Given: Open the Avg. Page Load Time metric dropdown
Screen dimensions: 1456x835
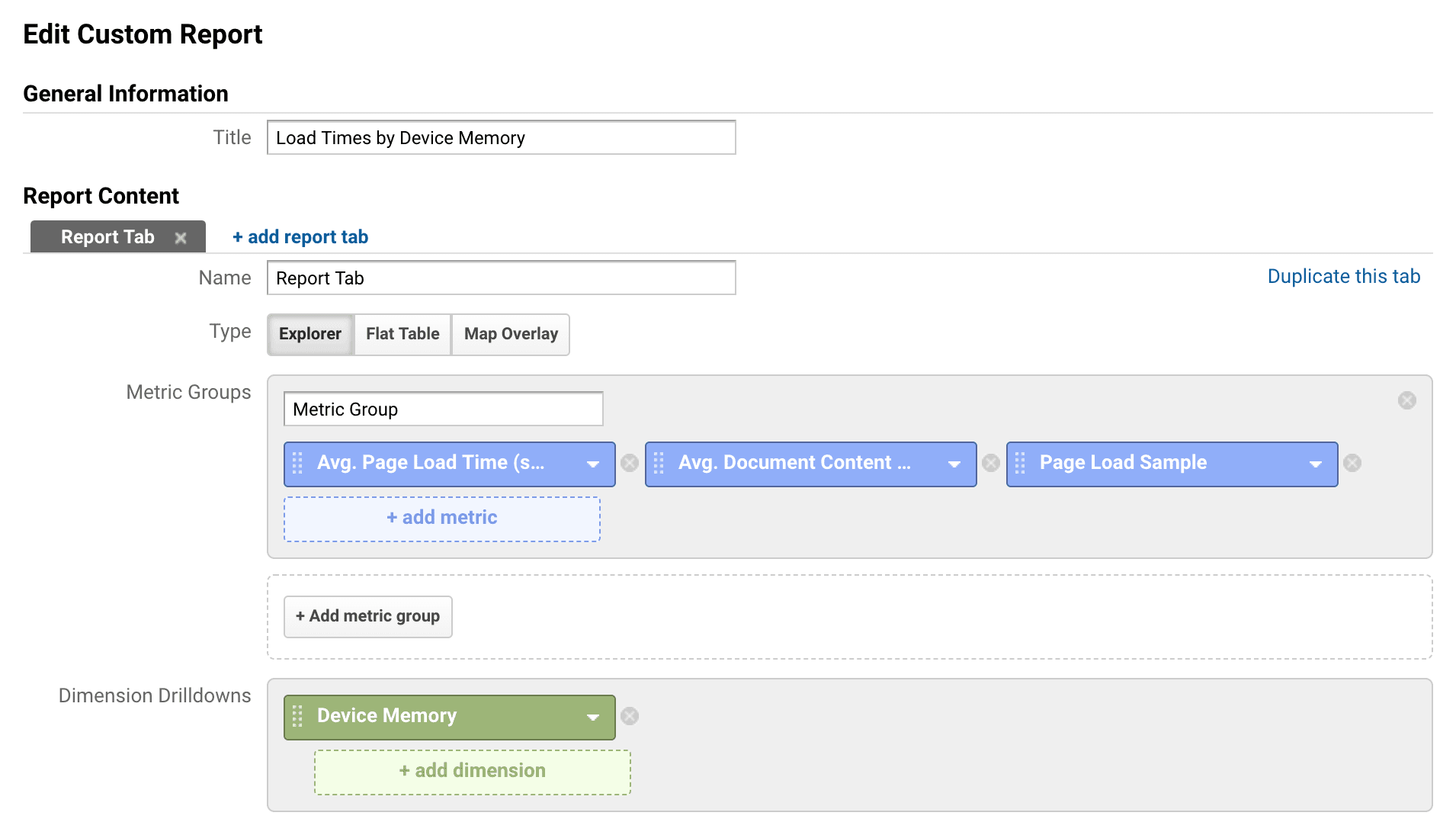Looking at the screenshot, I should [594, 464].
